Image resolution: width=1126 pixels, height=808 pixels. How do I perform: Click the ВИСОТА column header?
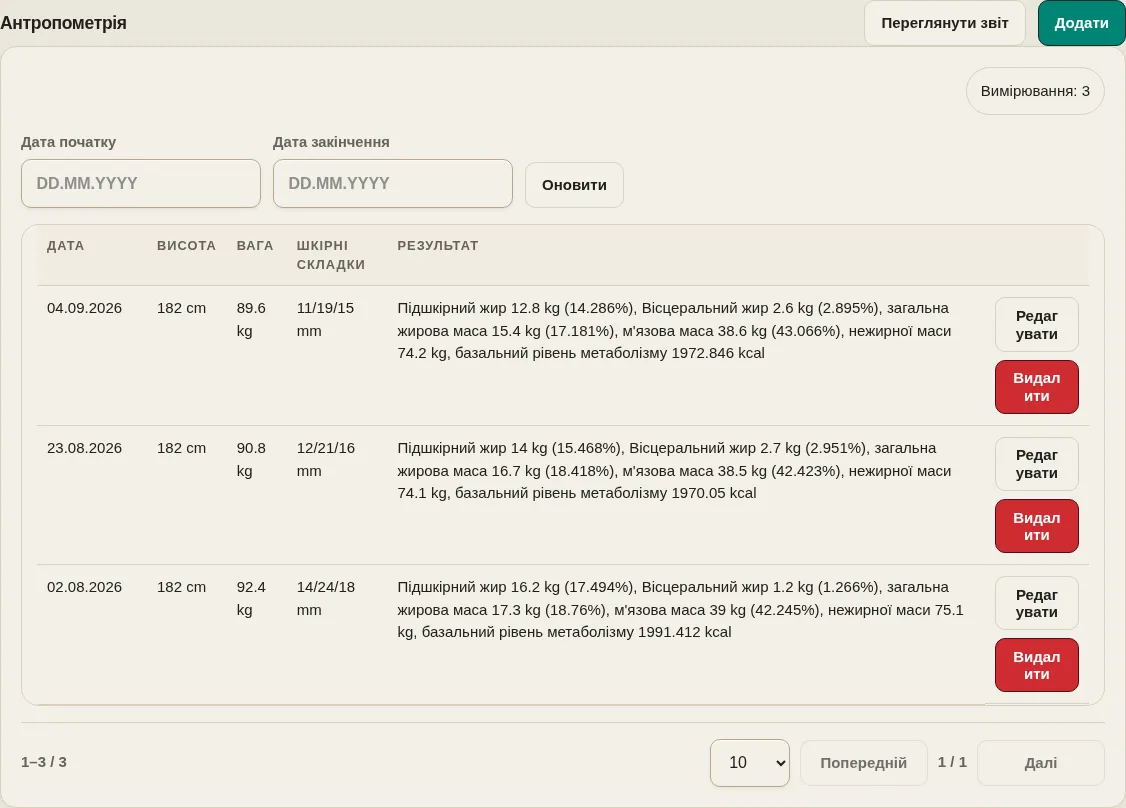coord(186,246)
